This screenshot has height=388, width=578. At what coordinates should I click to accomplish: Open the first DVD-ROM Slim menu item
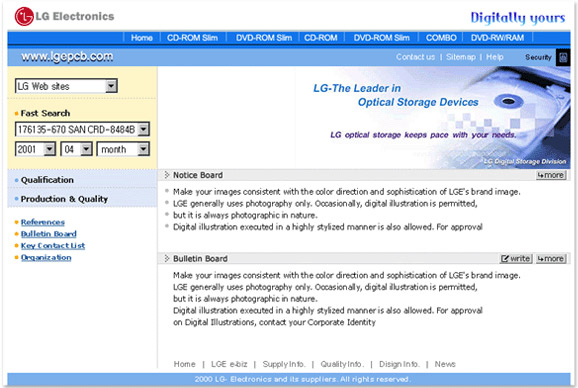click(x=264, y=38)
